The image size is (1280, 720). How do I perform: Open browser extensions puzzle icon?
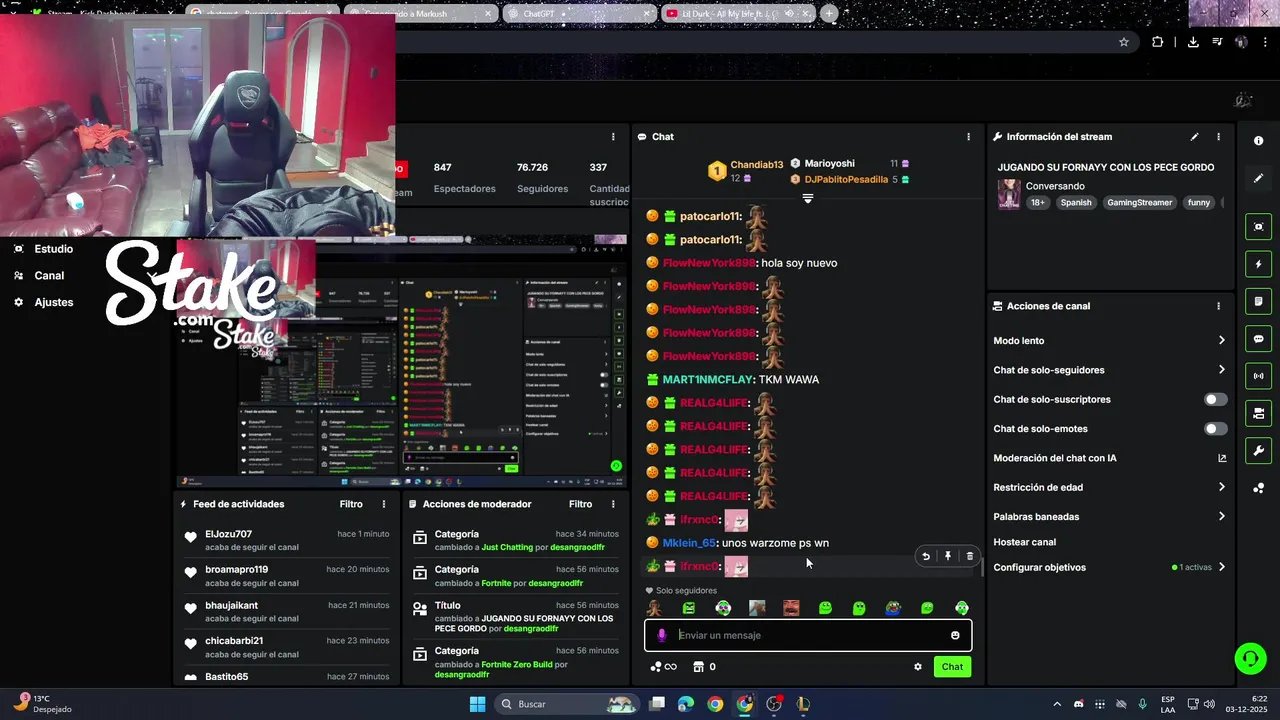[x=1157, y=42]
